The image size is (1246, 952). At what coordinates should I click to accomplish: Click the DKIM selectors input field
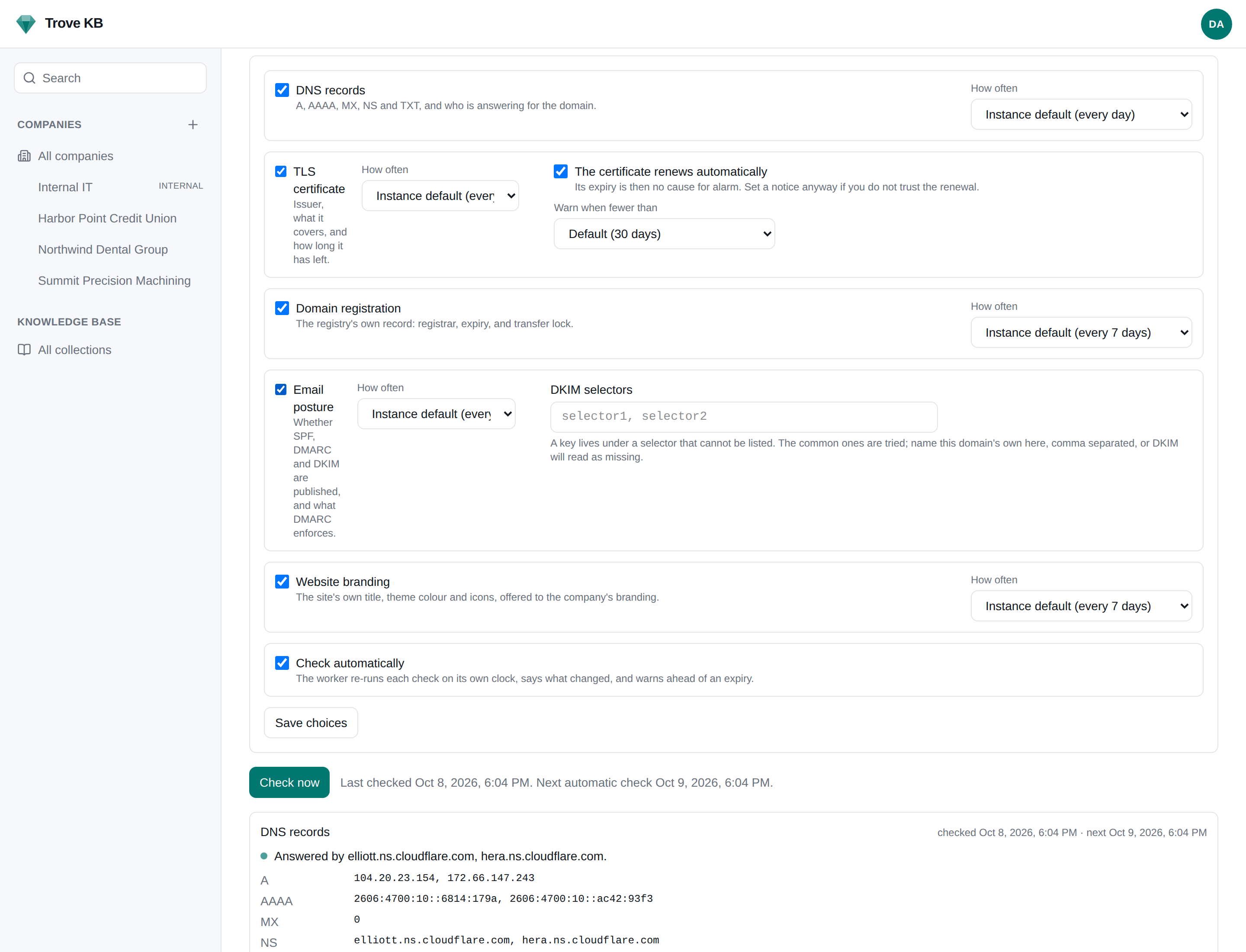(x=743, y=417)
